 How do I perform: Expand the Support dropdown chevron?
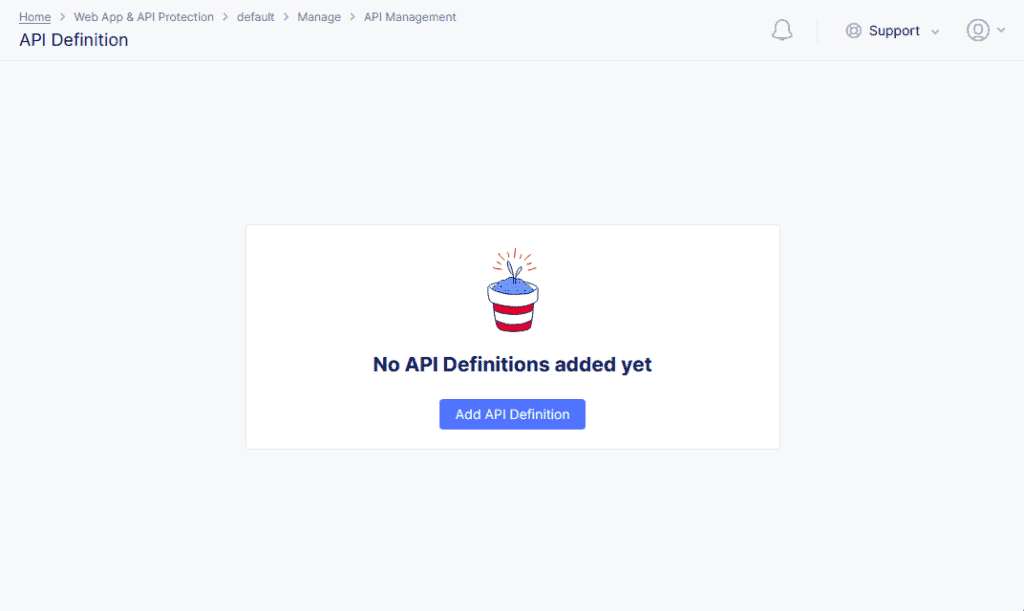pyautogui.click(x=935, y=32)
